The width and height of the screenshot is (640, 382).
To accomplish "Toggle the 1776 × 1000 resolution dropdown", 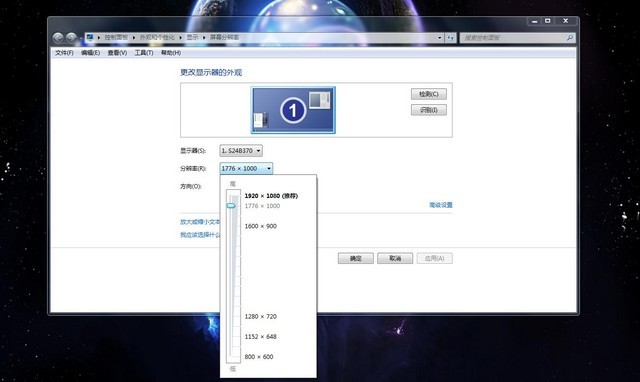I will pyautogui.click(x=246, y=168).
